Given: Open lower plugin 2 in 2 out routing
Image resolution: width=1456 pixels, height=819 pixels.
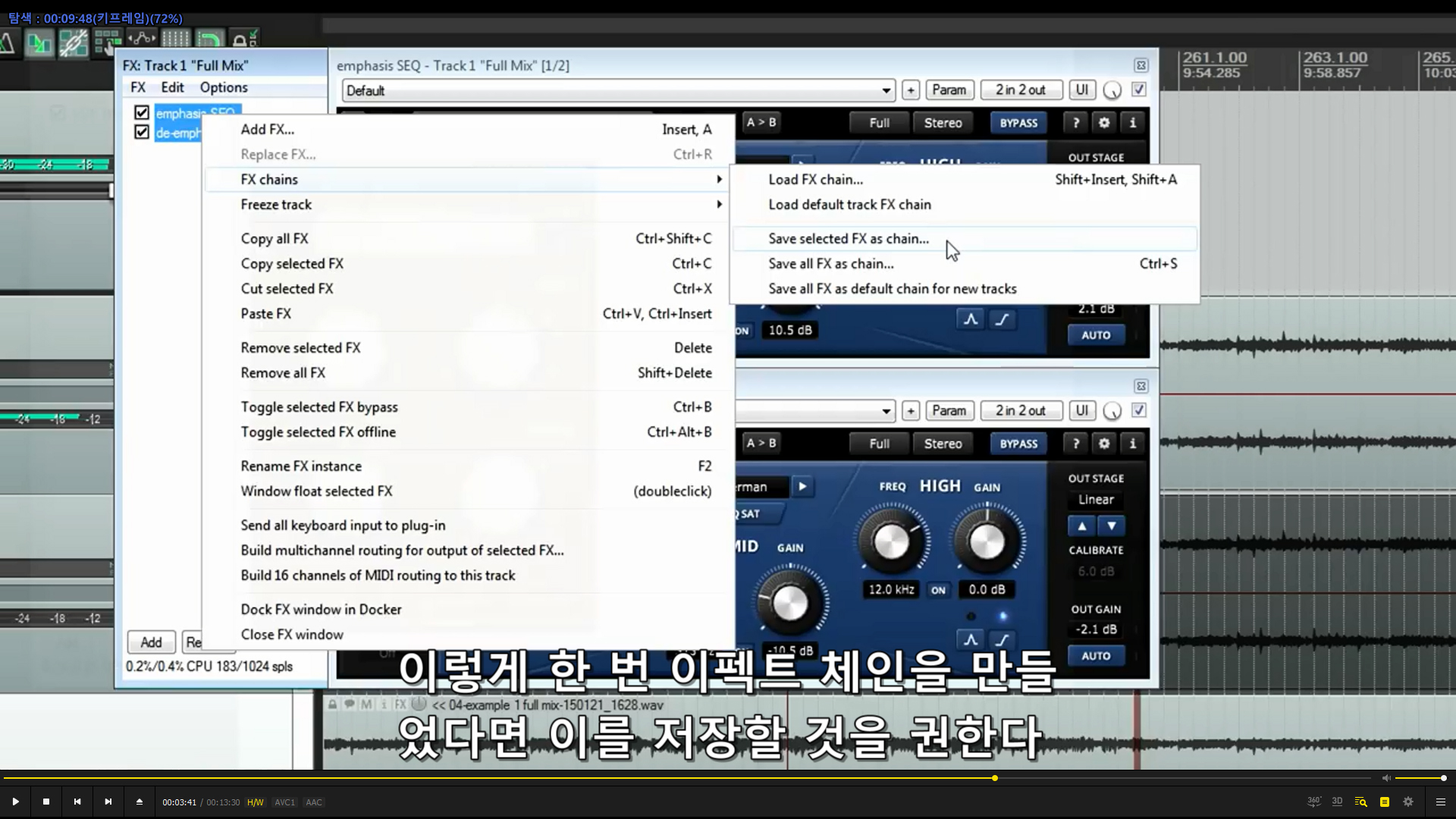Looking at the screenshot, I should (x=1021, y=410).
